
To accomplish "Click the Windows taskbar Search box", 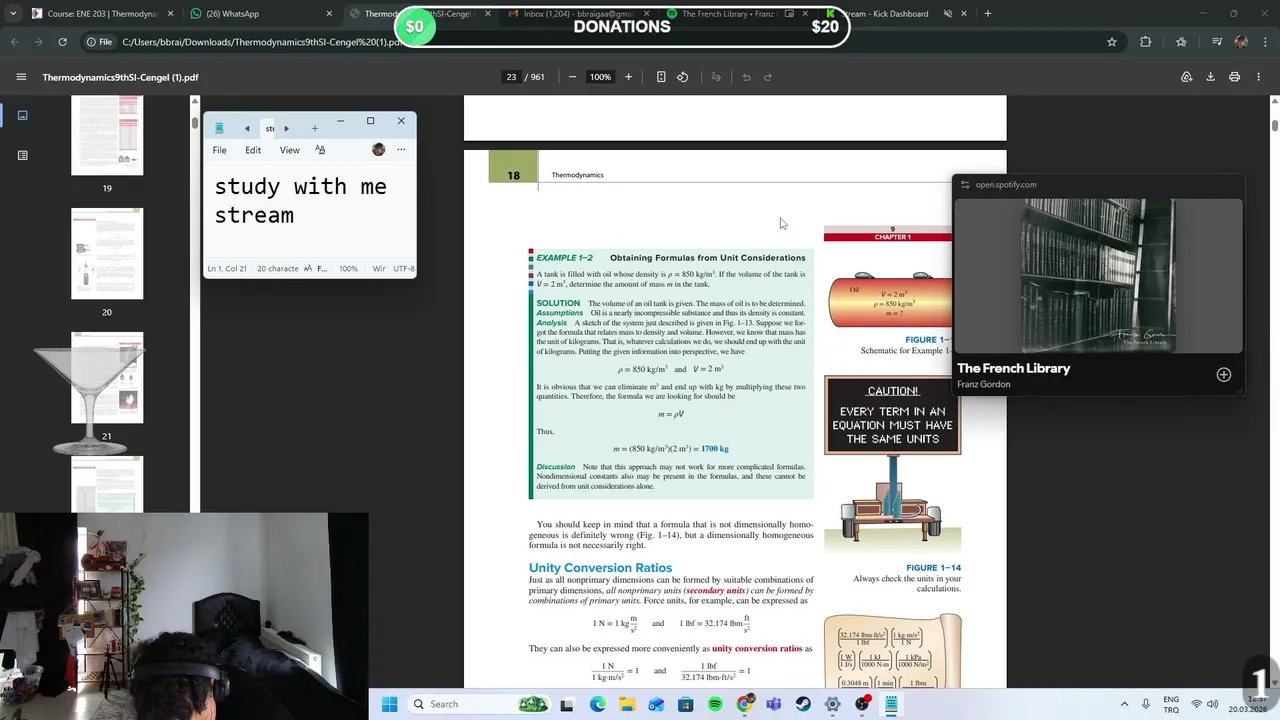I will (x=478, y=704).
